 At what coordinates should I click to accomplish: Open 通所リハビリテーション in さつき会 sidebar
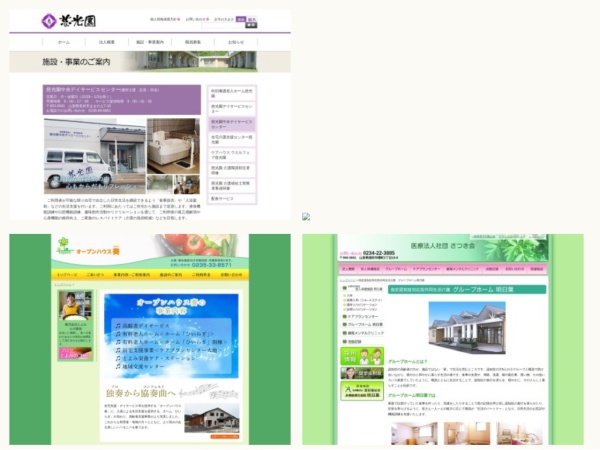click(362, 305)
